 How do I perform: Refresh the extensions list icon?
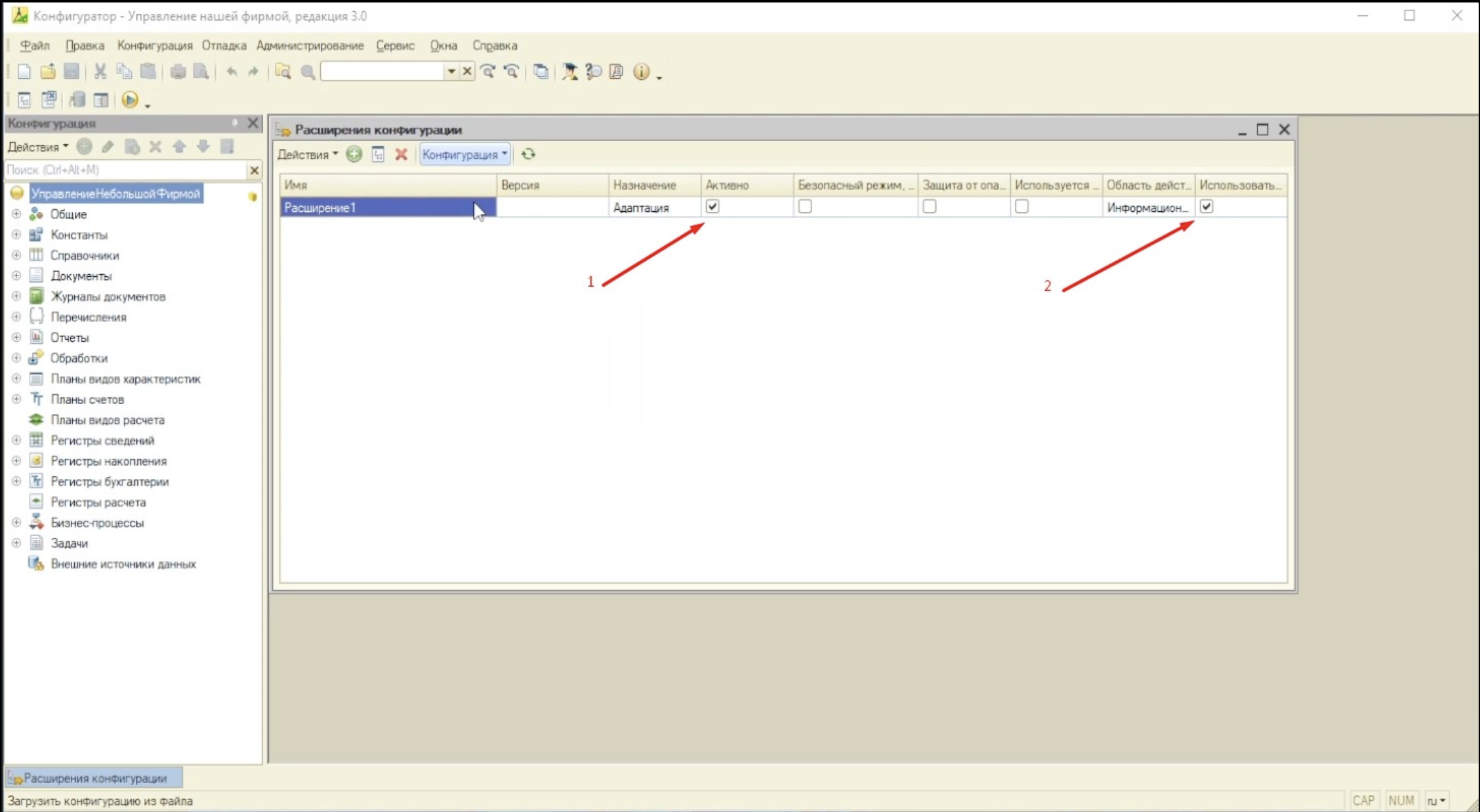tap(528, 154)
